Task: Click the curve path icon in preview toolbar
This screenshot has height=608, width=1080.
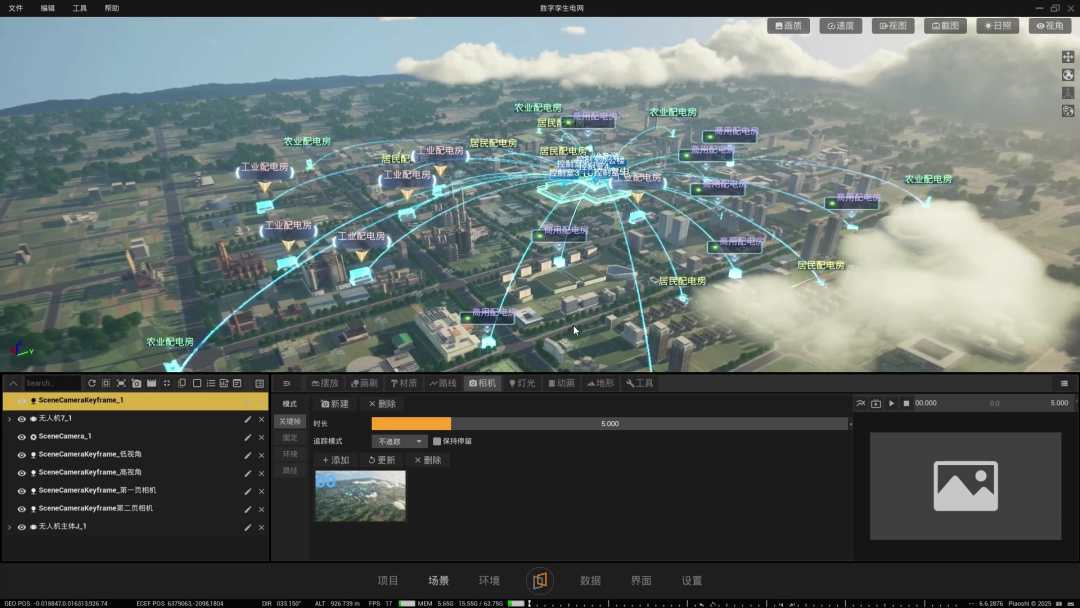Action: point(860,403)
